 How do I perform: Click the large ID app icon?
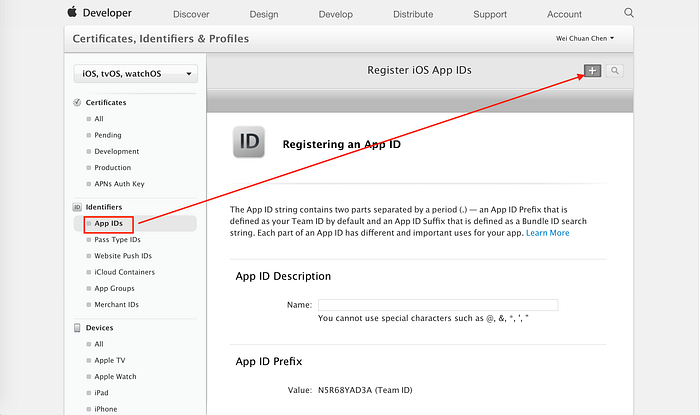point(249,142)
